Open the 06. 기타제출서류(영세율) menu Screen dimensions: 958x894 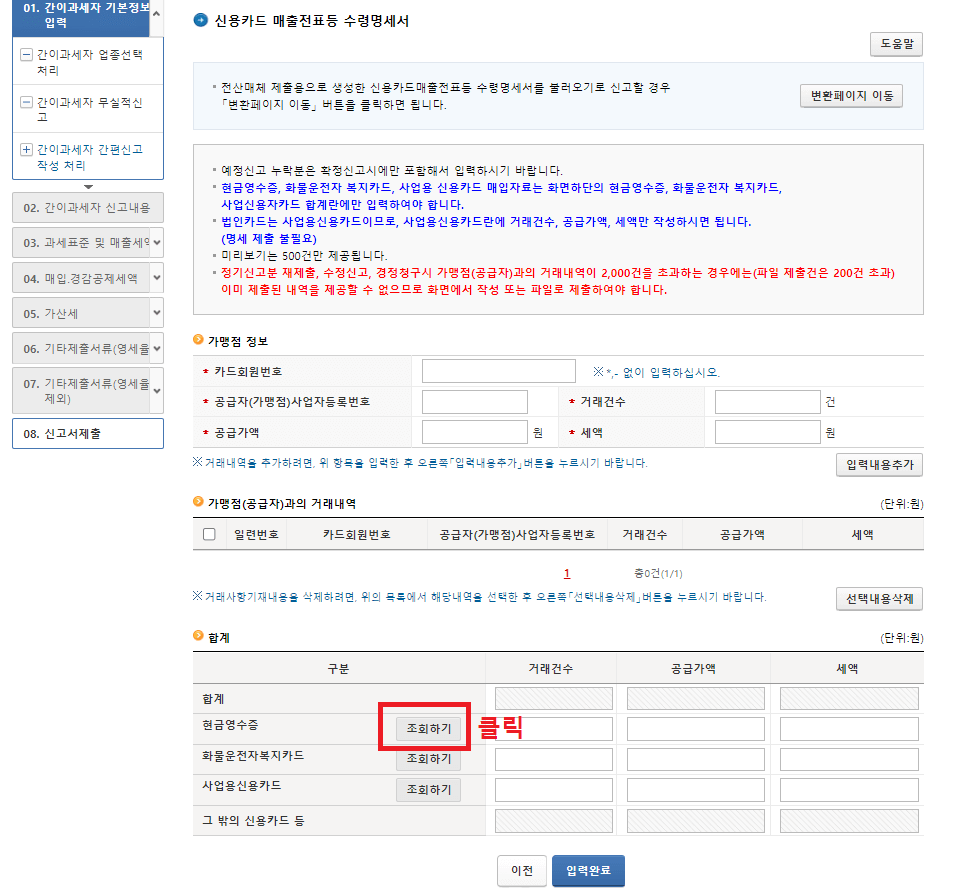(x=81, y=348)
